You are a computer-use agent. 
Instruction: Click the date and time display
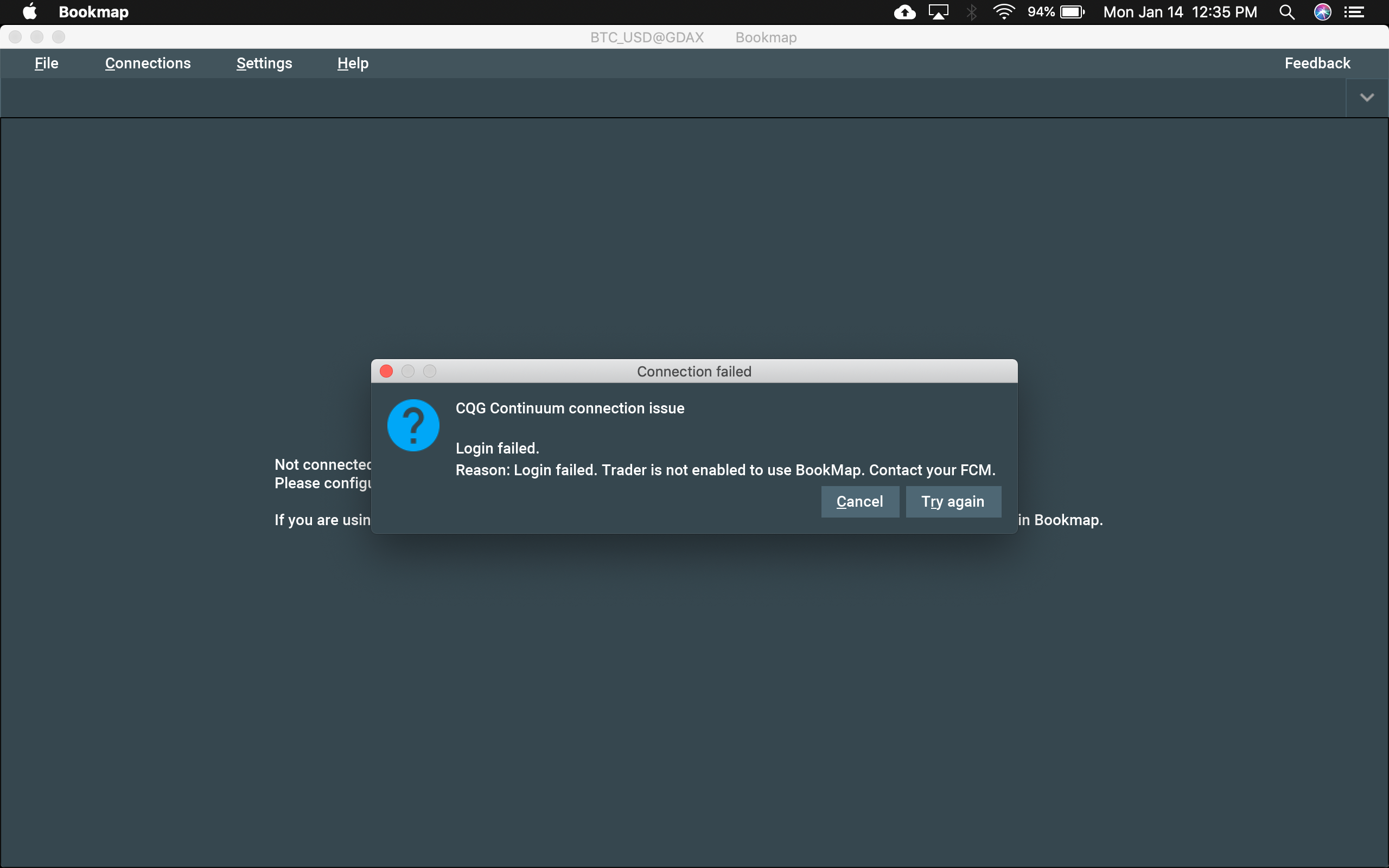(1180, 12)
